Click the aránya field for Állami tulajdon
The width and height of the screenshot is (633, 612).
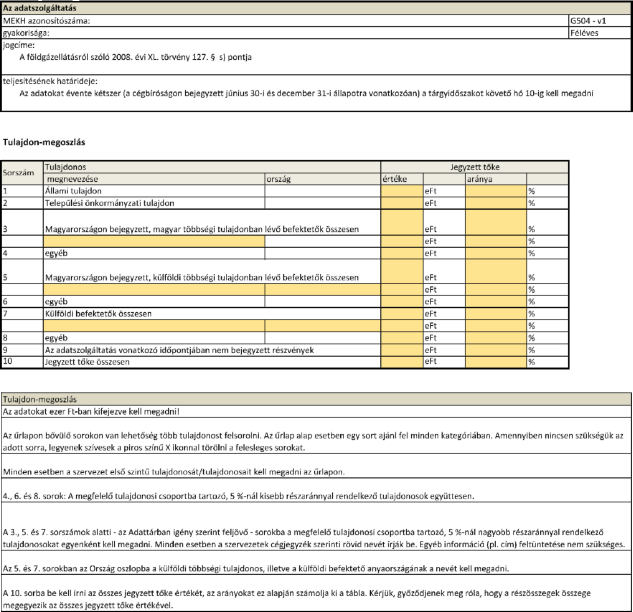(x=496, y=191)
